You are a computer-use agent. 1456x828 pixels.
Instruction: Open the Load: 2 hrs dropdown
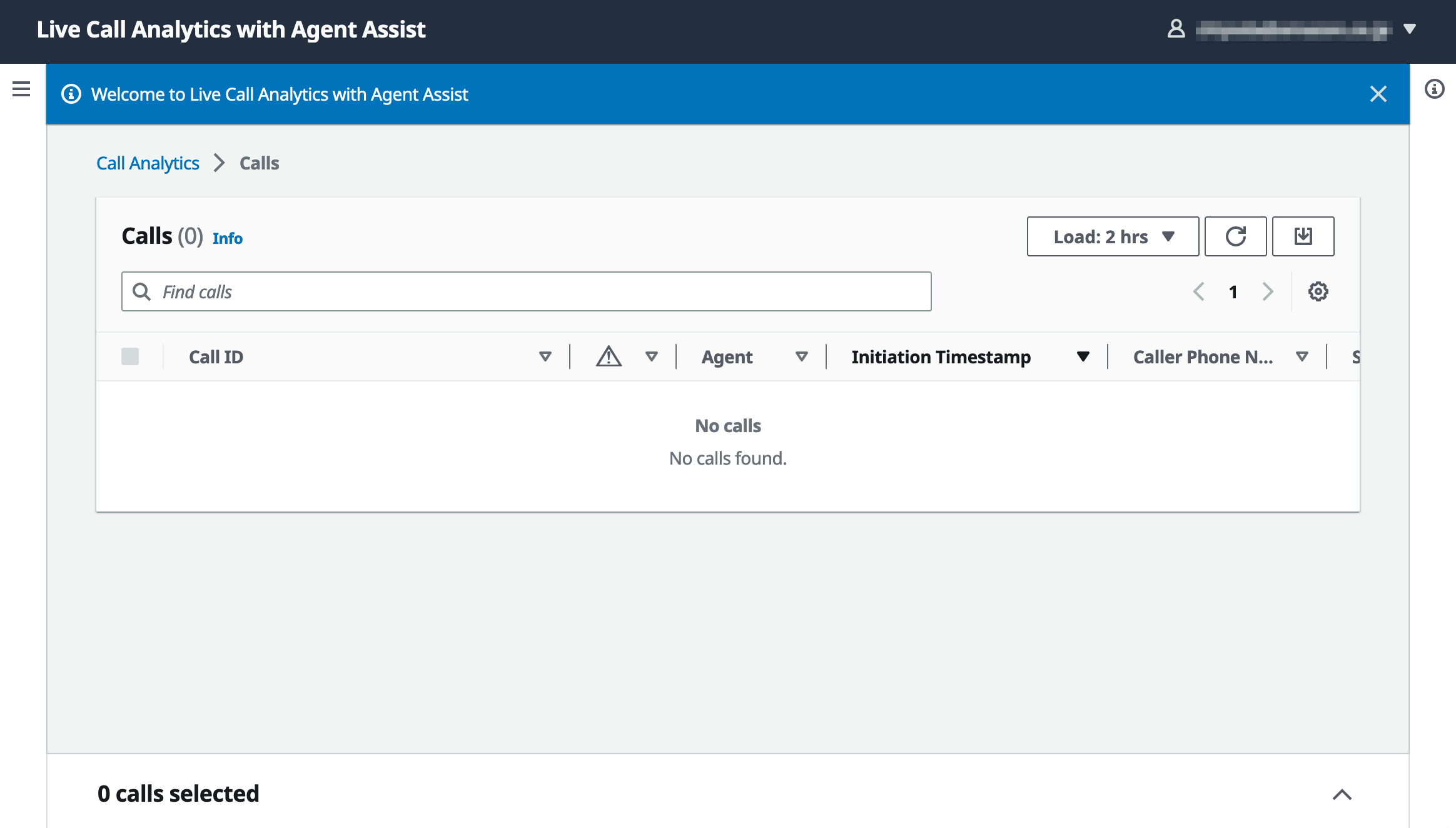[x=1113, y=236]
